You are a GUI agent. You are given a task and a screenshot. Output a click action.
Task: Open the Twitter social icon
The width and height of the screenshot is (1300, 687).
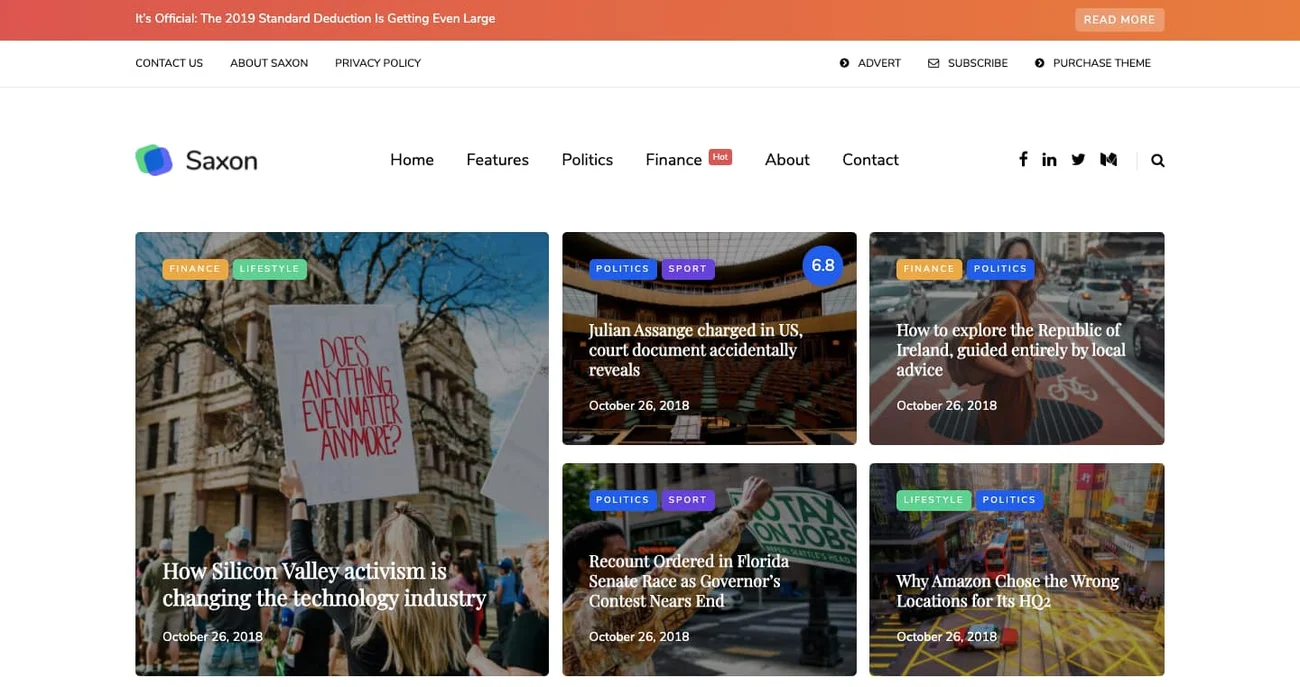click(x=1078, y=160)
